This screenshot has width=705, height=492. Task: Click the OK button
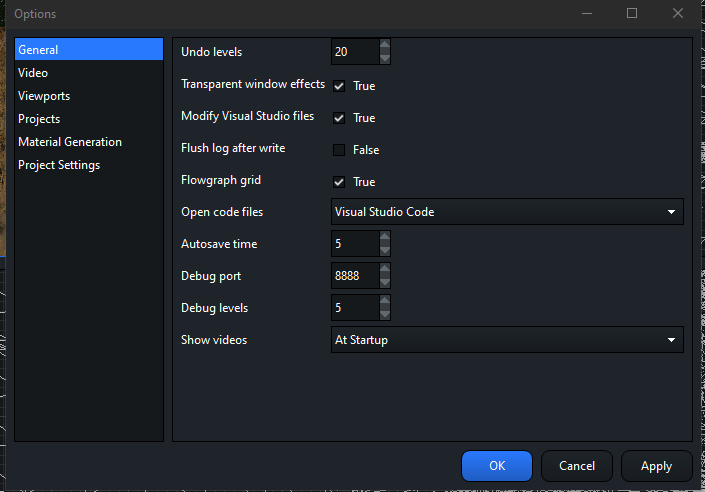(x=497, y=466)
